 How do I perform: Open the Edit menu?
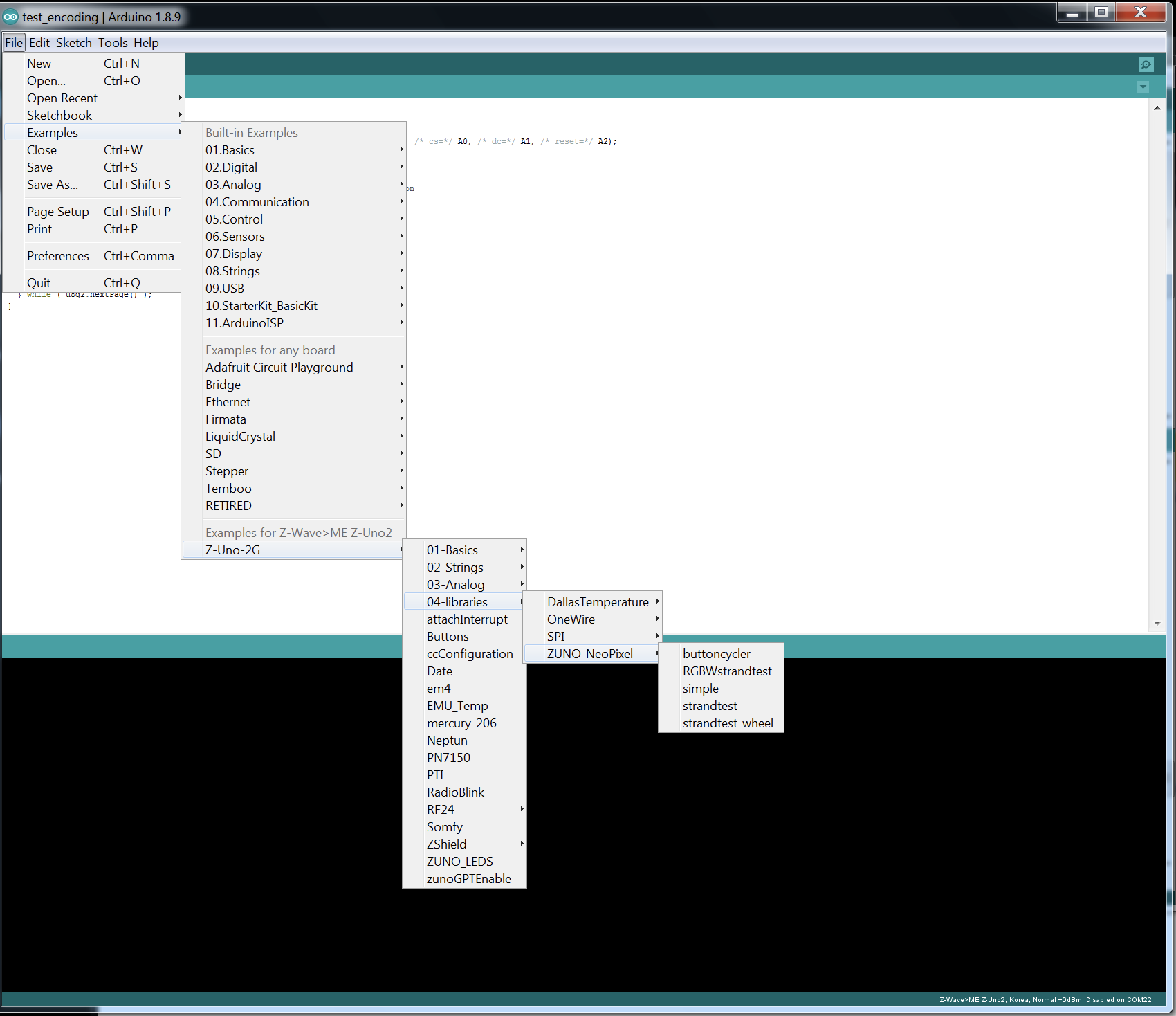39,42
